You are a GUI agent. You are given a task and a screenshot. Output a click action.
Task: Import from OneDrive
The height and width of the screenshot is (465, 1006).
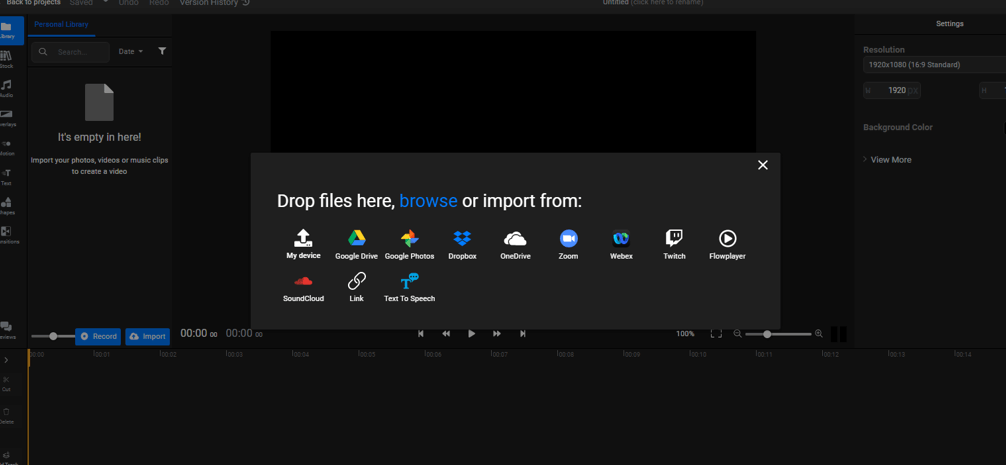click(x=515, y=244)
